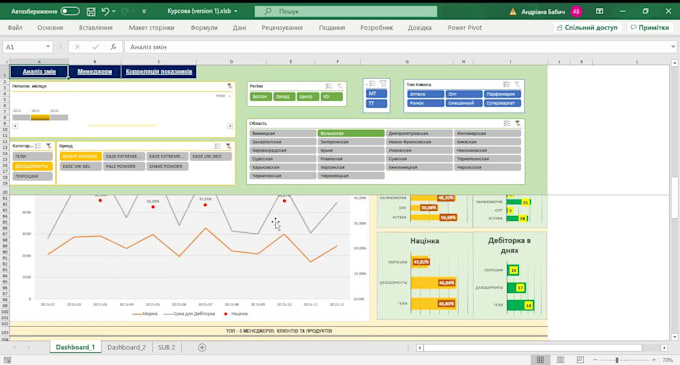Click the zoom slider in the status bar
The width and height of the screenshot is (680, 365).
click(x=617, y=360)
